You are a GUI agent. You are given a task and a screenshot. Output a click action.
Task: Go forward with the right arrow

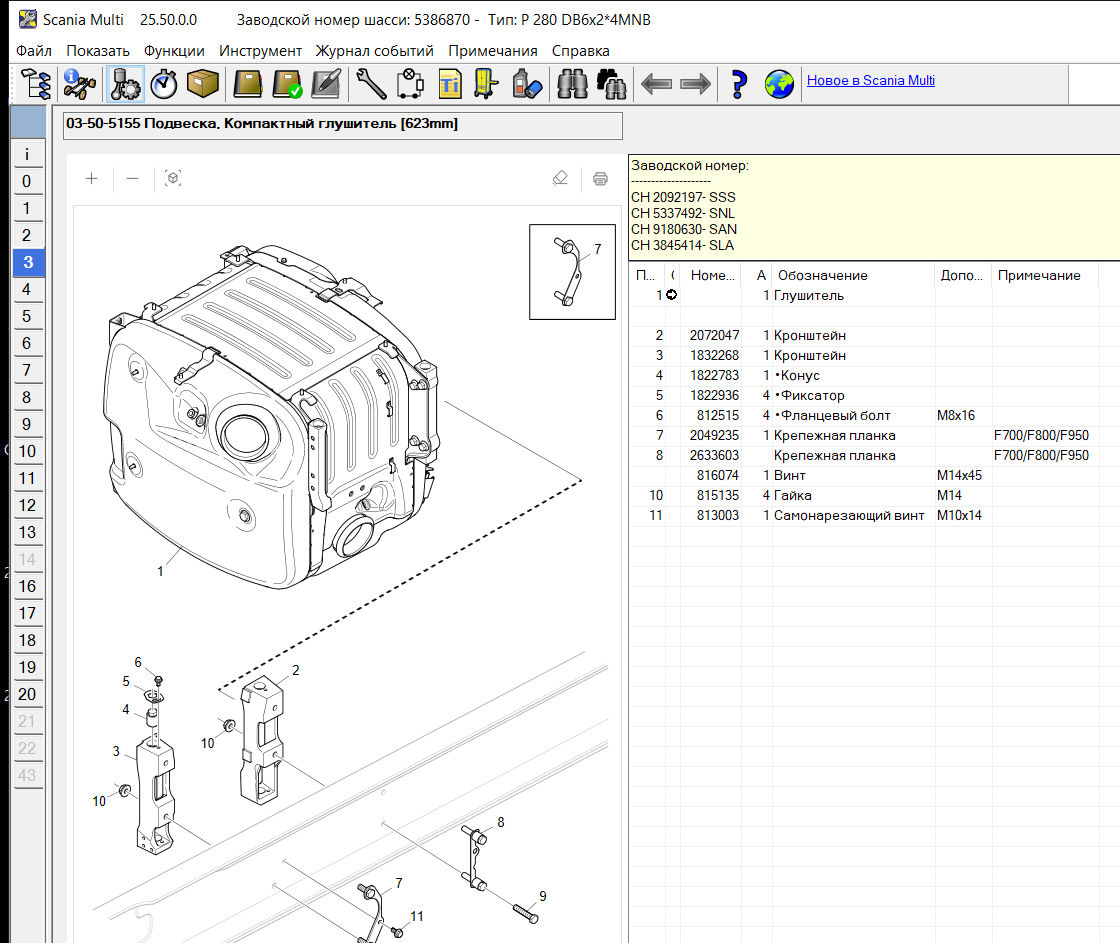(696, 84)
